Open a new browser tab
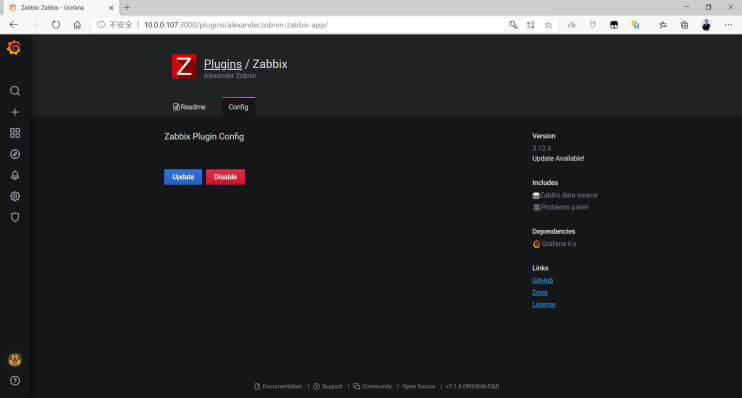The width and height of the screenshot is (742, 398). (126, 8)
